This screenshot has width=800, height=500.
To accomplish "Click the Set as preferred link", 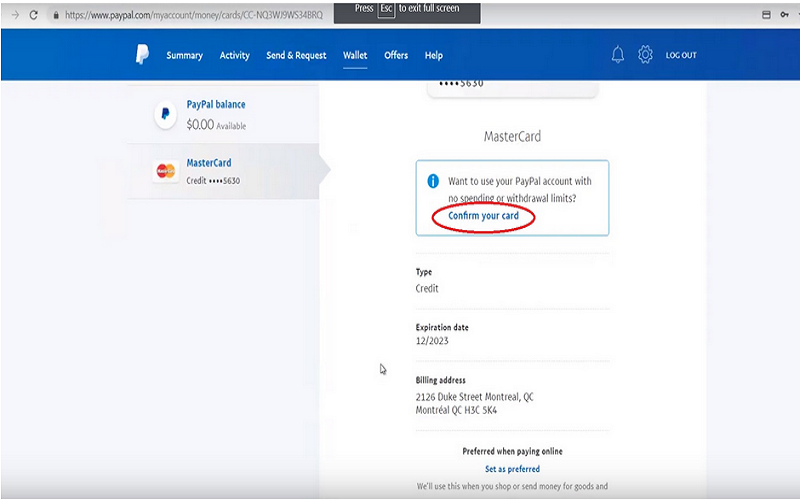I will pos(512,469).
